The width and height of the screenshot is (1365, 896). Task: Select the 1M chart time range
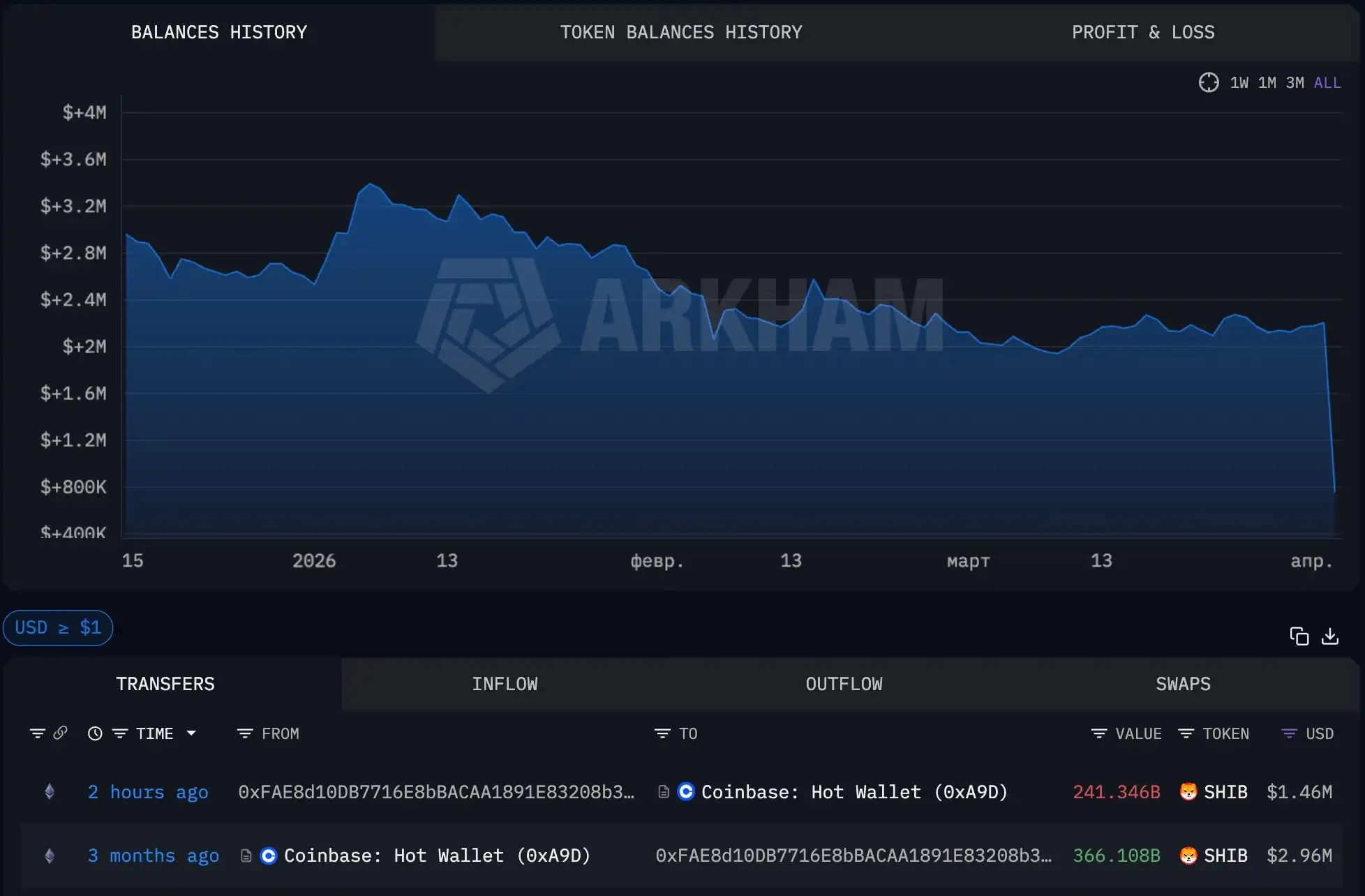pyautogui.click(x=1266, y=82)
